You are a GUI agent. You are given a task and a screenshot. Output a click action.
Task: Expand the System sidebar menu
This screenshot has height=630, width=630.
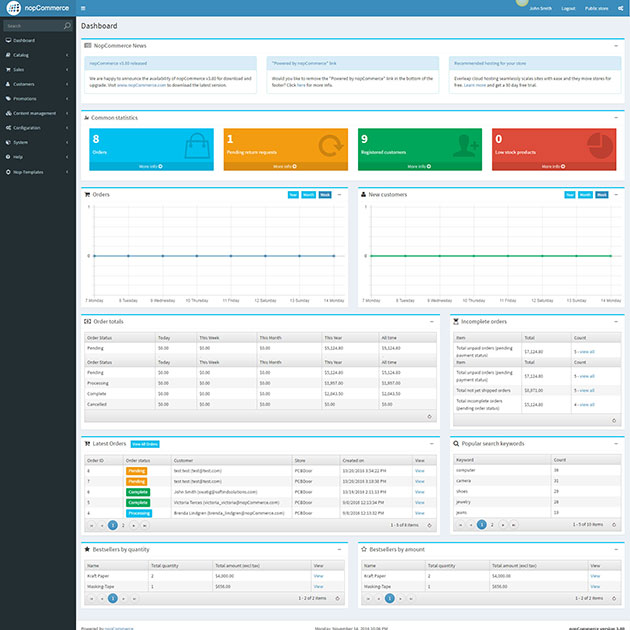click(x=38, y=142)
